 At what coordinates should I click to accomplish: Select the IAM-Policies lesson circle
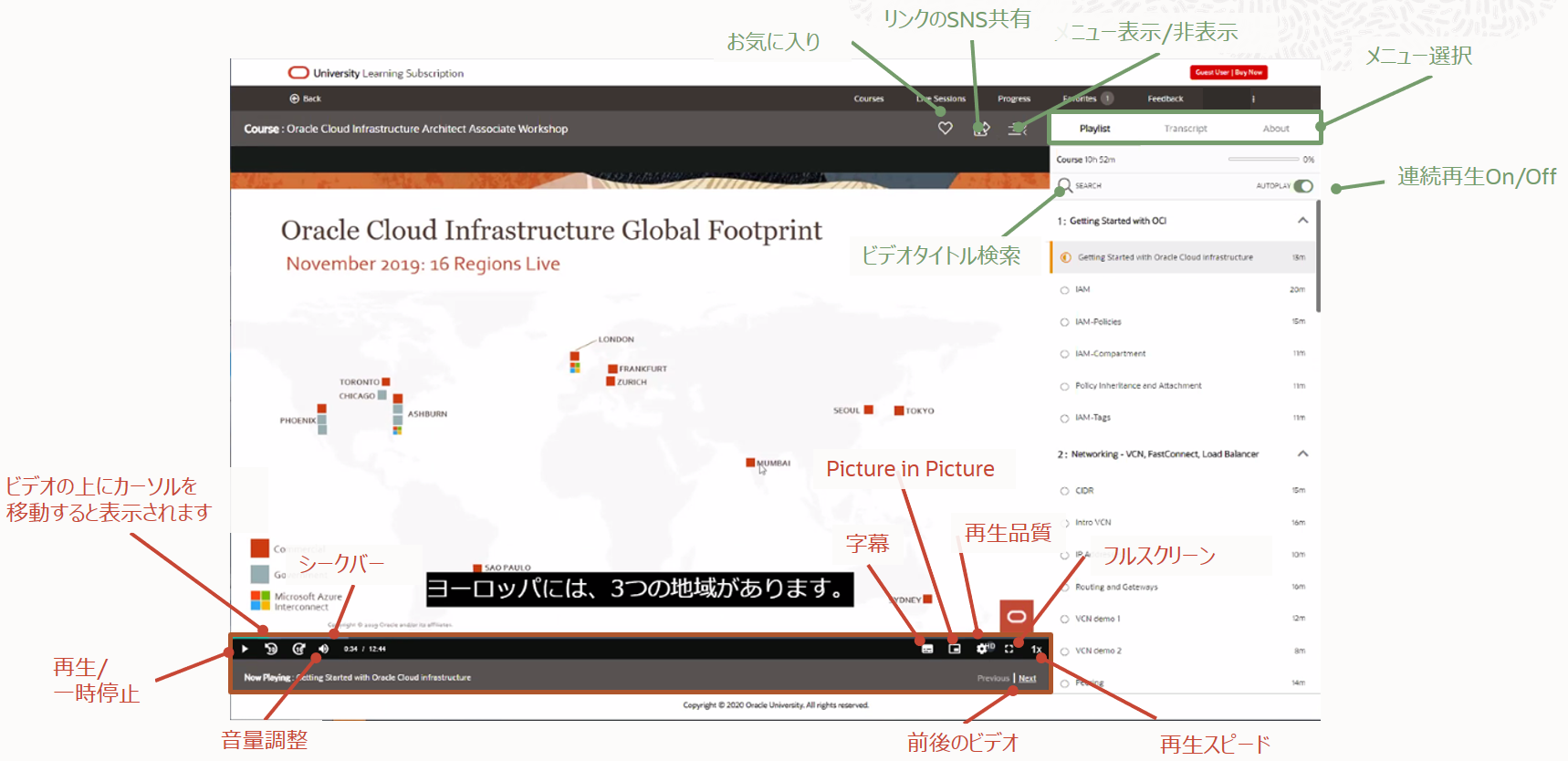click(1064, 322)
